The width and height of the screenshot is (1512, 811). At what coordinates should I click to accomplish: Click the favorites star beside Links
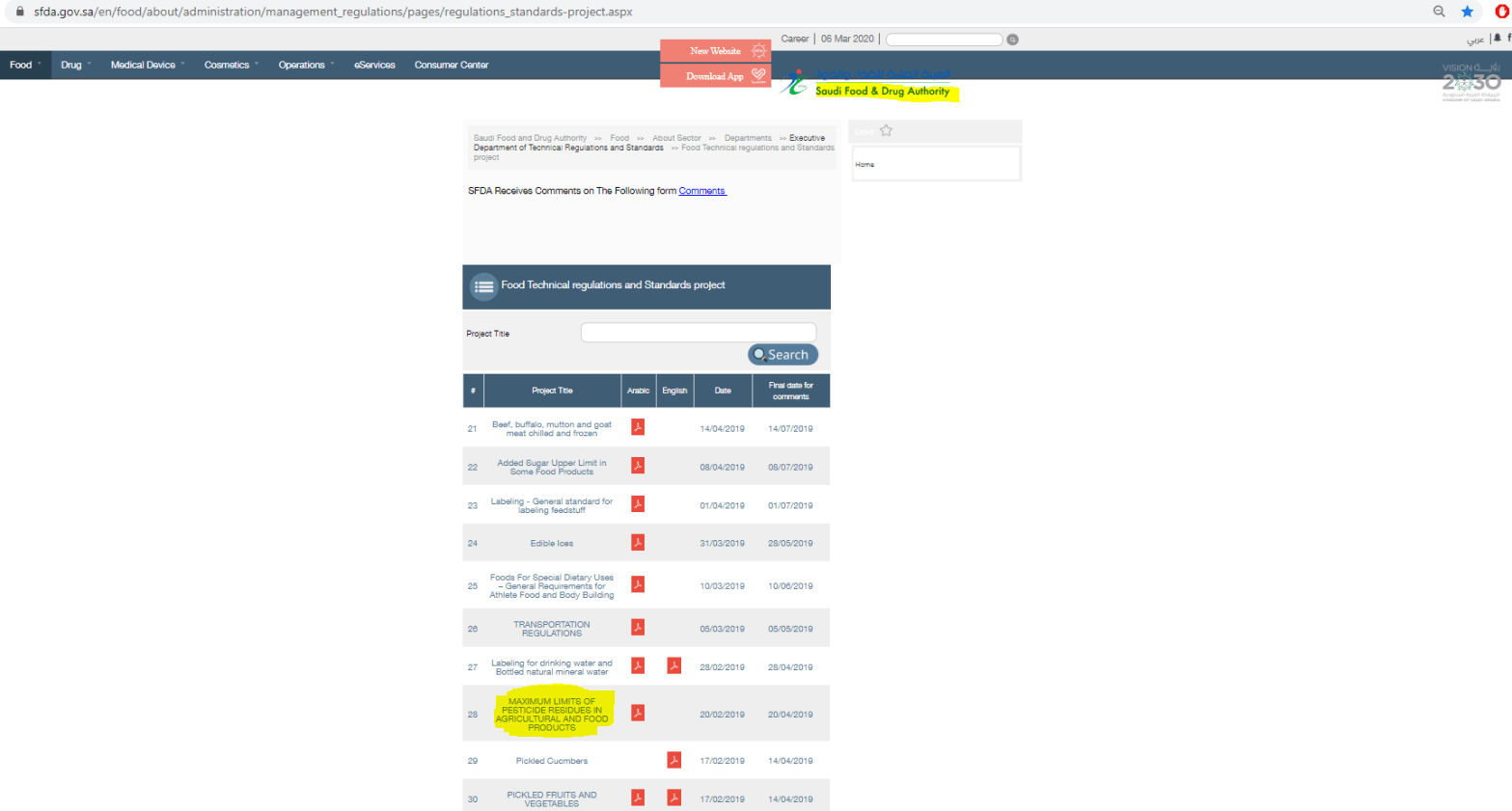point(886,131)
